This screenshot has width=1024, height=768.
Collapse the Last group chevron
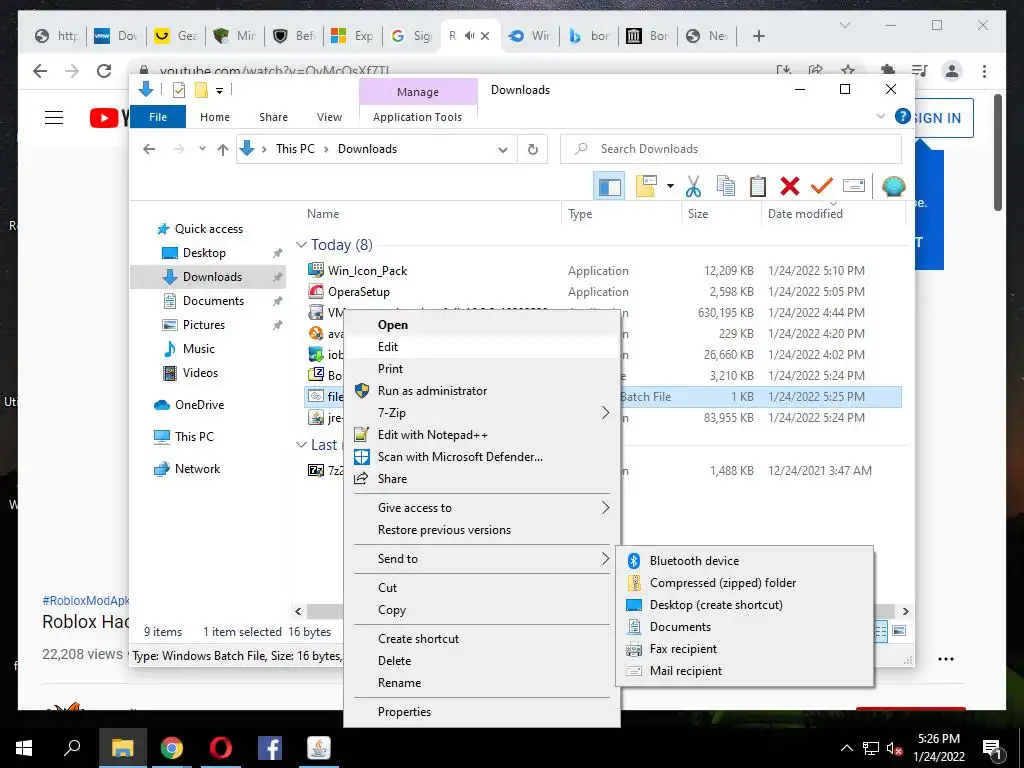tap(301, 445)
